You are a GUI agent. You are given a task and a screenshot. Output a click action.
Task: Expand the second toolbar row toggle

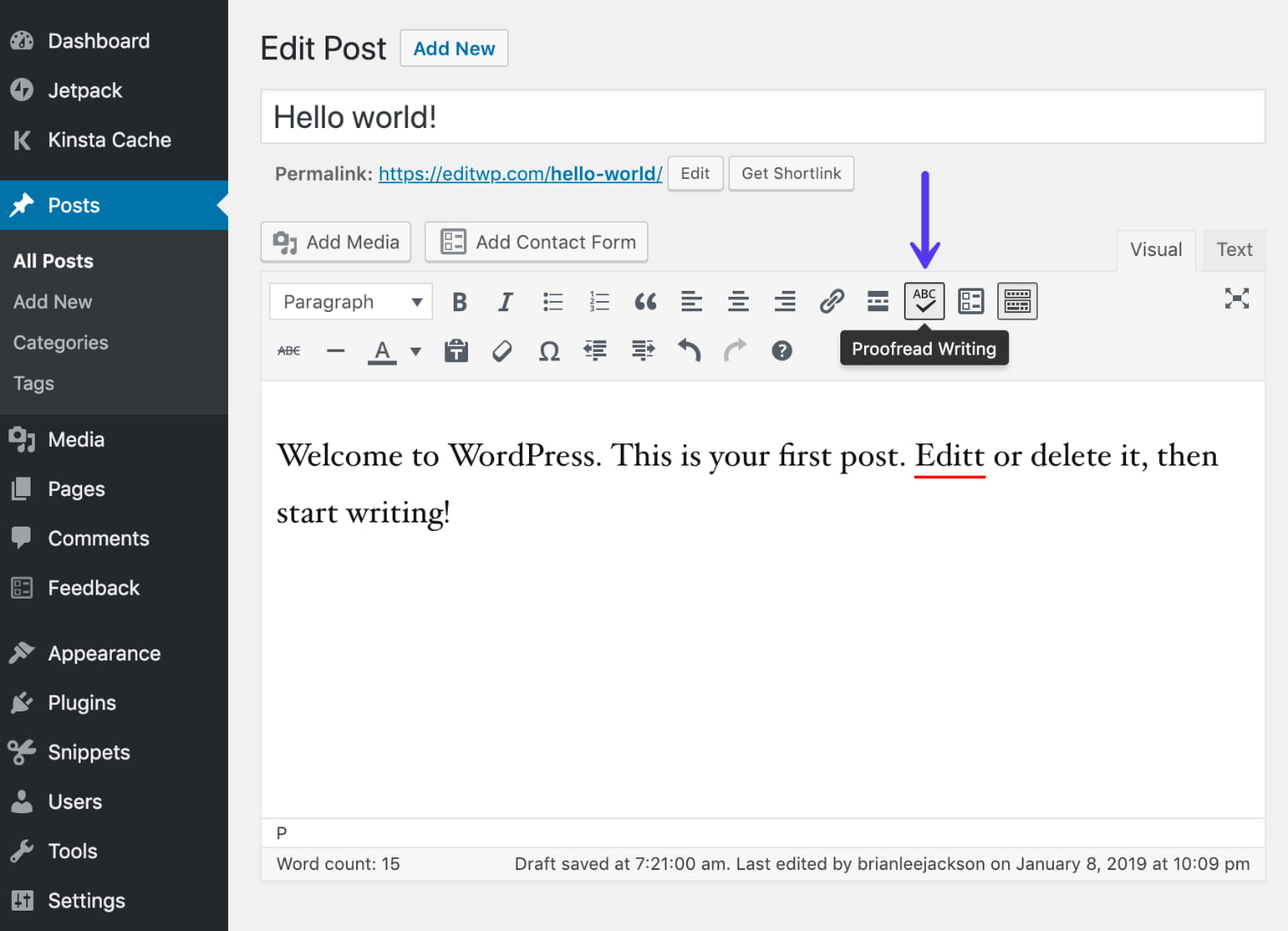pos(1017,301)
